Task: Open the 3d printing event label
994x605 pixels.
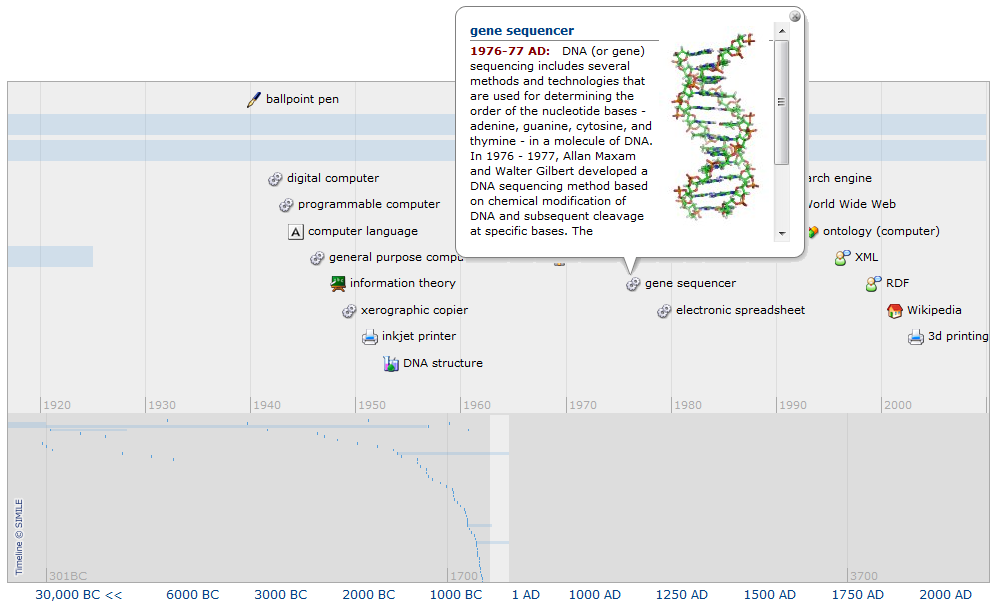Action: 958,336
